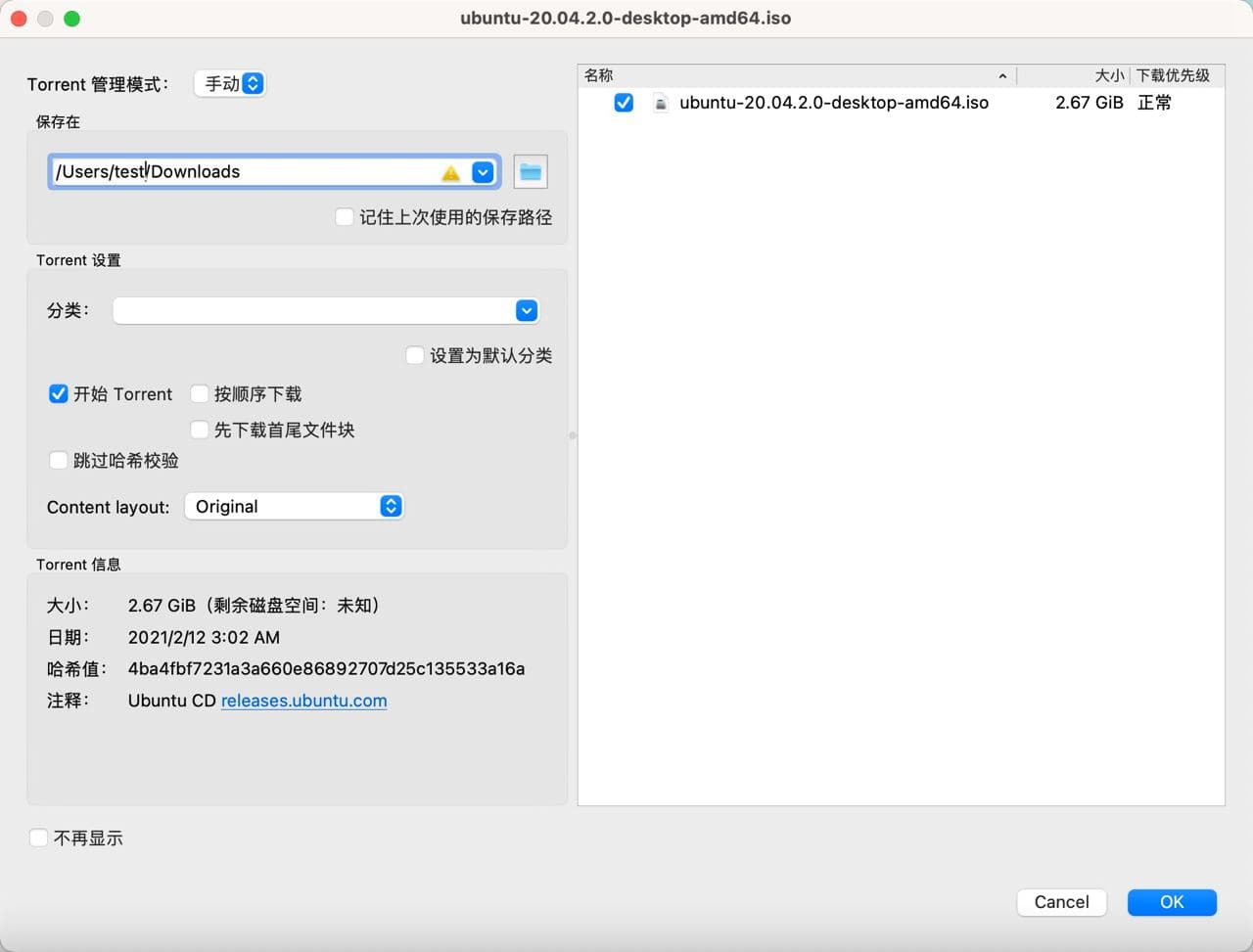Viewport: 1253px width, 952px height.
Task: Sort files by the 名称 column header
Action: click(x=597, y=75)
